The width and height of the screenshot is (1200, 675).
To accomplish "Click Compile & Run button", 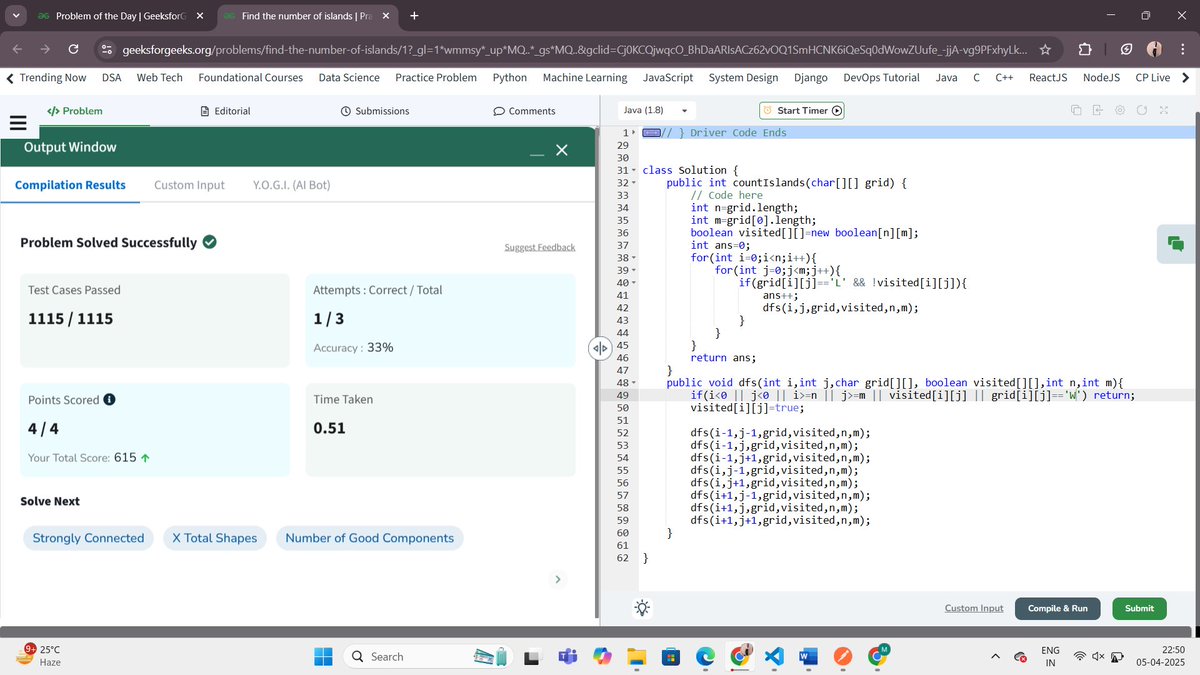I will pyautogui.click(x=1058, y=608).
